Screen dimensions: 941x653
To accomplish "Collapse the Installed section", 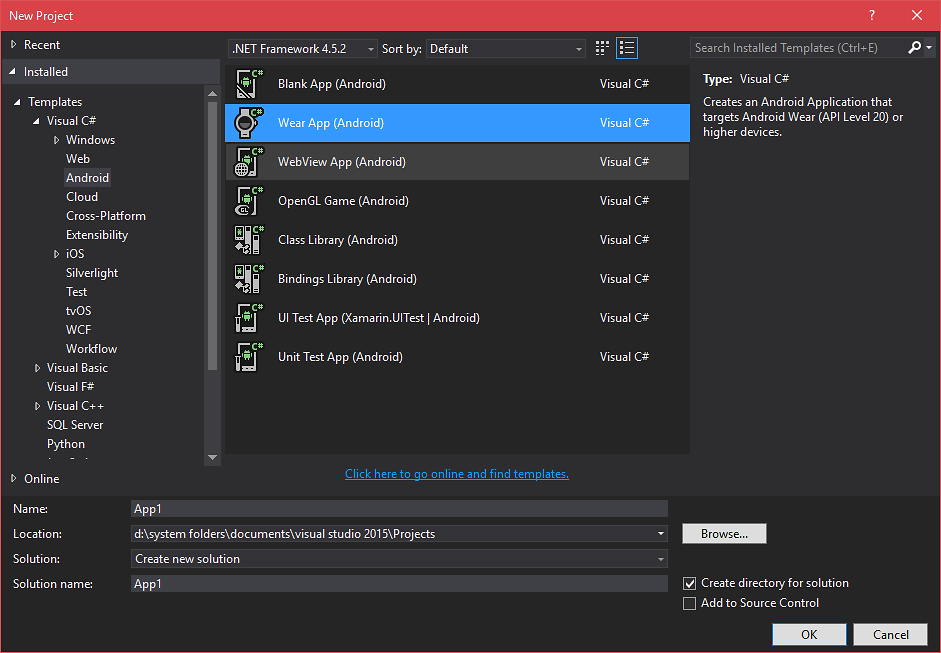I will click(13, 71).
